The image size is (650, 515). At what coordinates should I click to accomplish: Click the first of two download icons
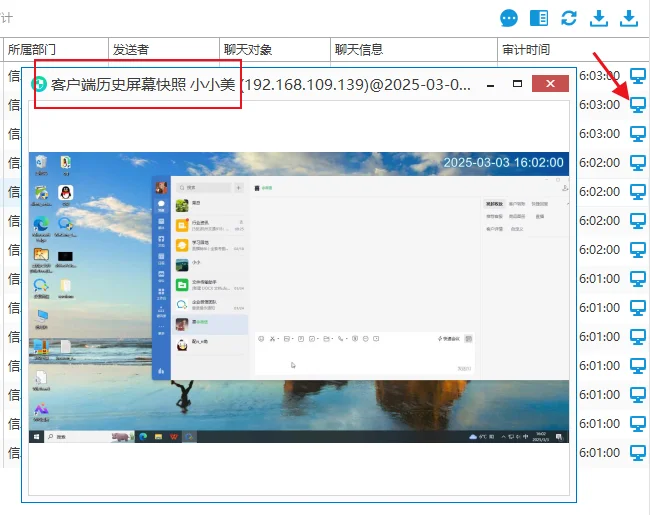(x=599, y=18)
